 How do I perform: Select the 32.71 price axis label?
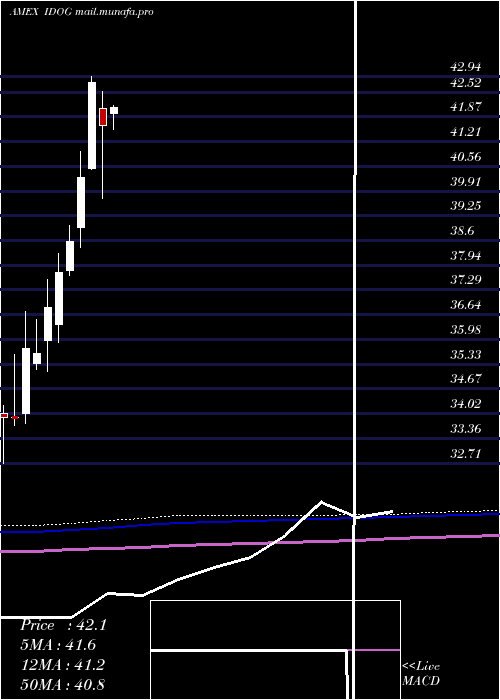tap(466, 454)
